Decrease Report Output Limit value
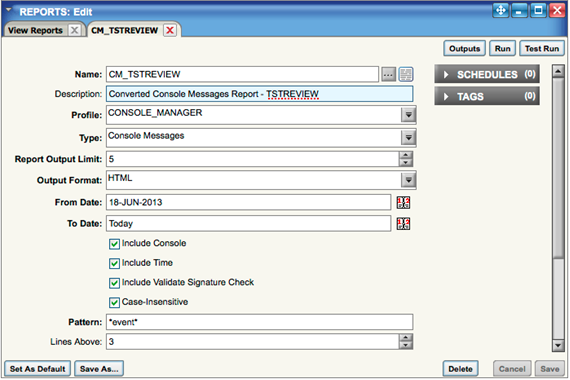Image resolution: width=570 pixels, height=380 pixels. (x=406, y=163)
